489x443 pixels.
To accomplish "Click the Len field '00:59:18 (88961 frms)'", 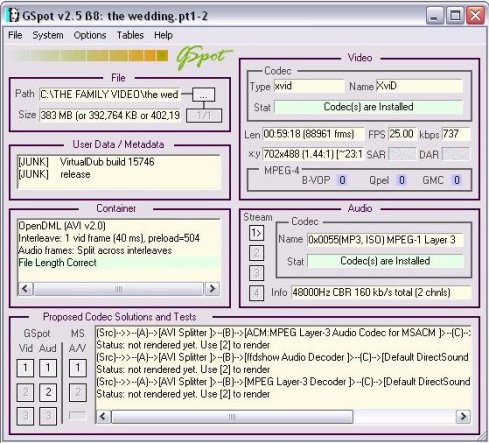I will 313,134.
